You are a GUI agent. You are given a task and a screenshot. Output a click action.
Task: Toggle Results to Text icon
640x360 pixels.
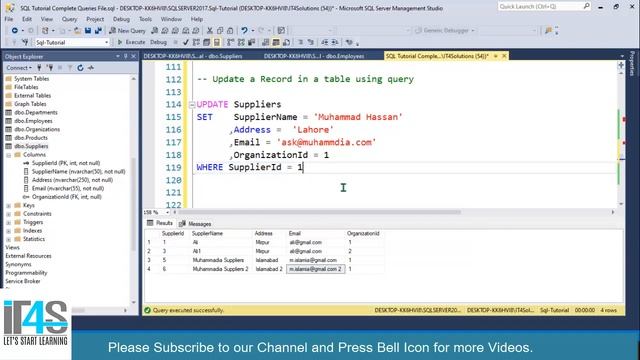click(x=266, y=42)
